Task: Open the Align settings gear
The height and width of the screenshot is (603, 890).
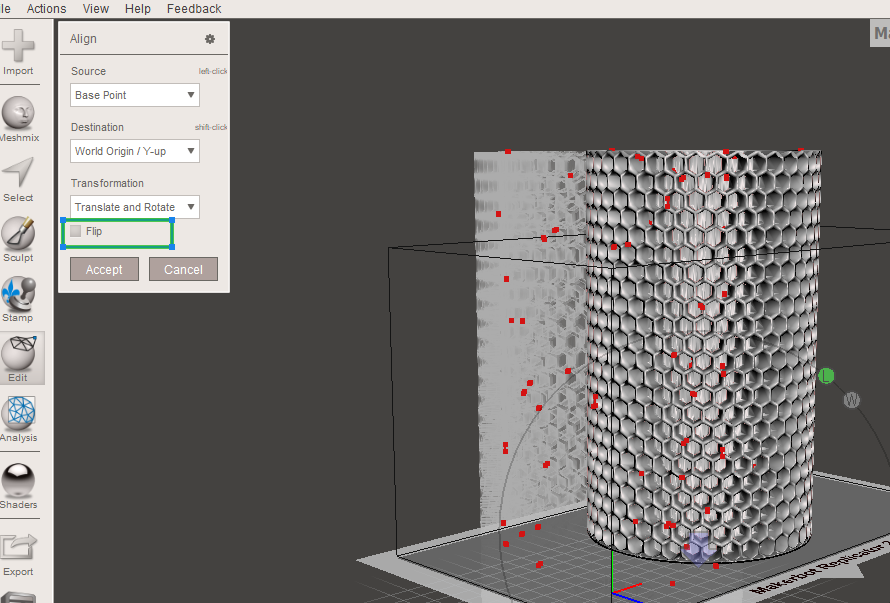Action: click(209, 38)
